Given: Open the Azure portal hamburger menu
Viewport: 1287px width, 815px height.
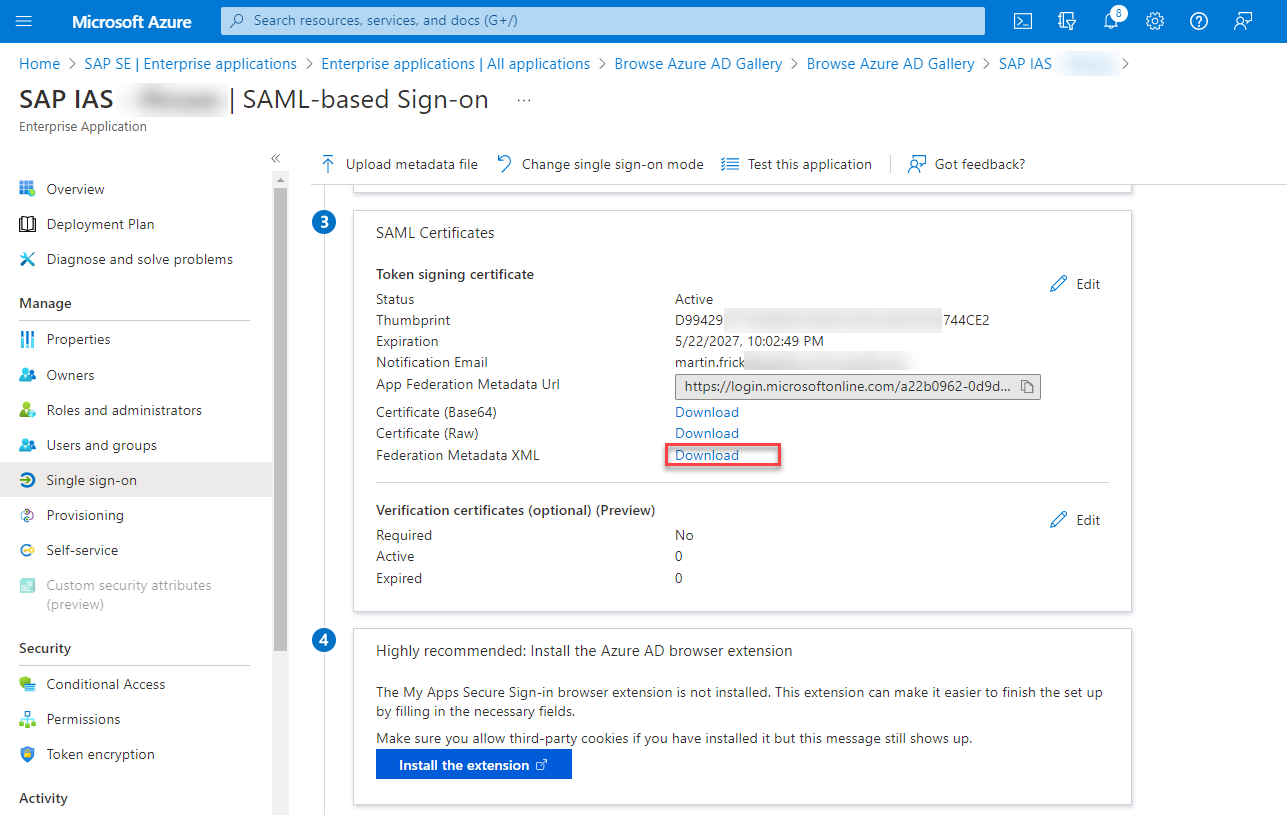Looking at the screenshot, I should pos(25,21).
